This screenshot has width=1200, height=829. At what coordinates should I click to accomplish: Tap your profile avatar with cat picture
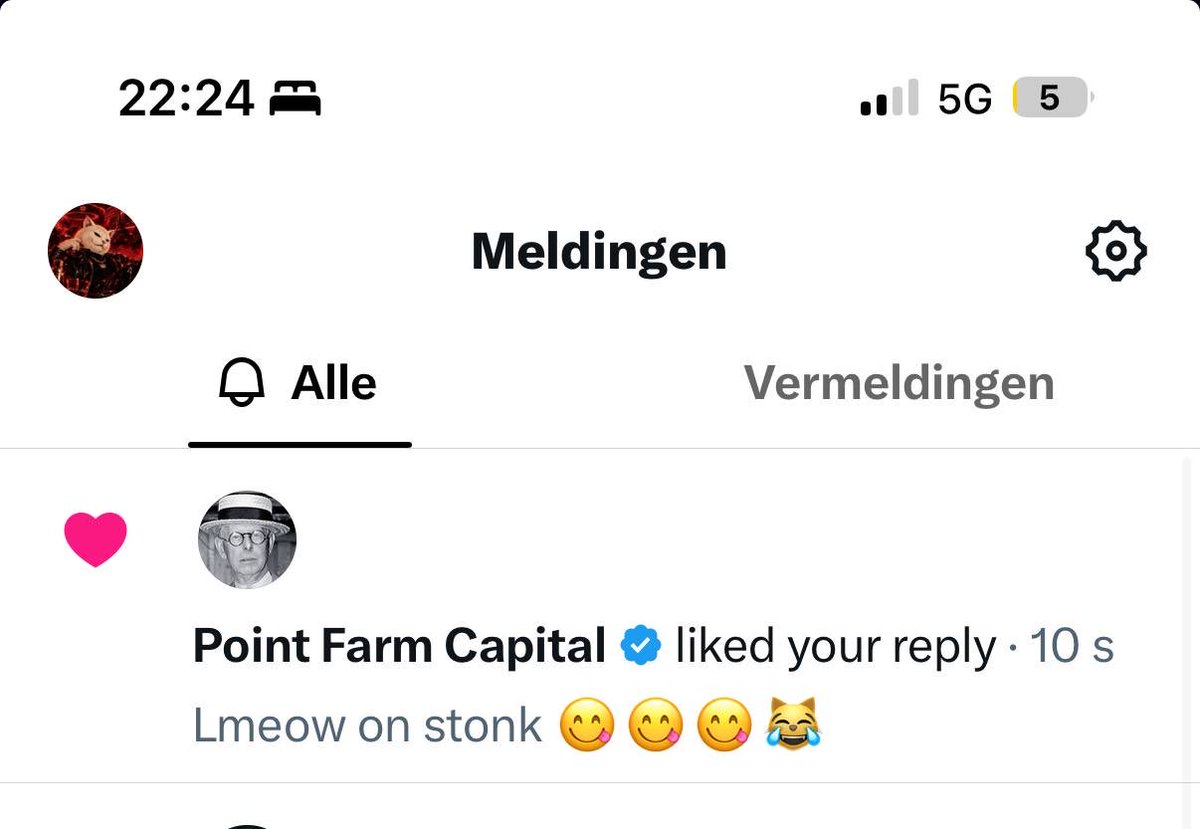click(95, 251)
